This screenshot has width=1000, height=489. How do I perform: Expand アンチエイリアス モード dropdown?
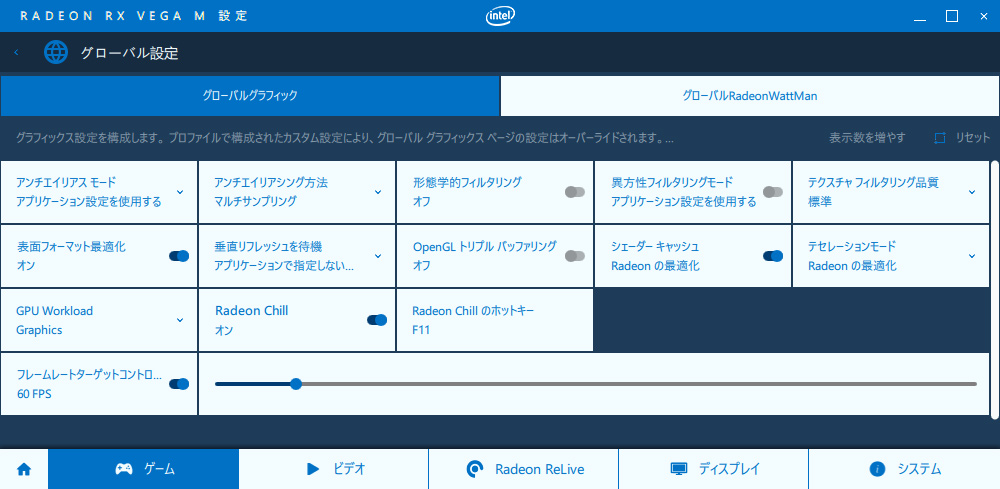pyautogui.click(x=180, y=192)
